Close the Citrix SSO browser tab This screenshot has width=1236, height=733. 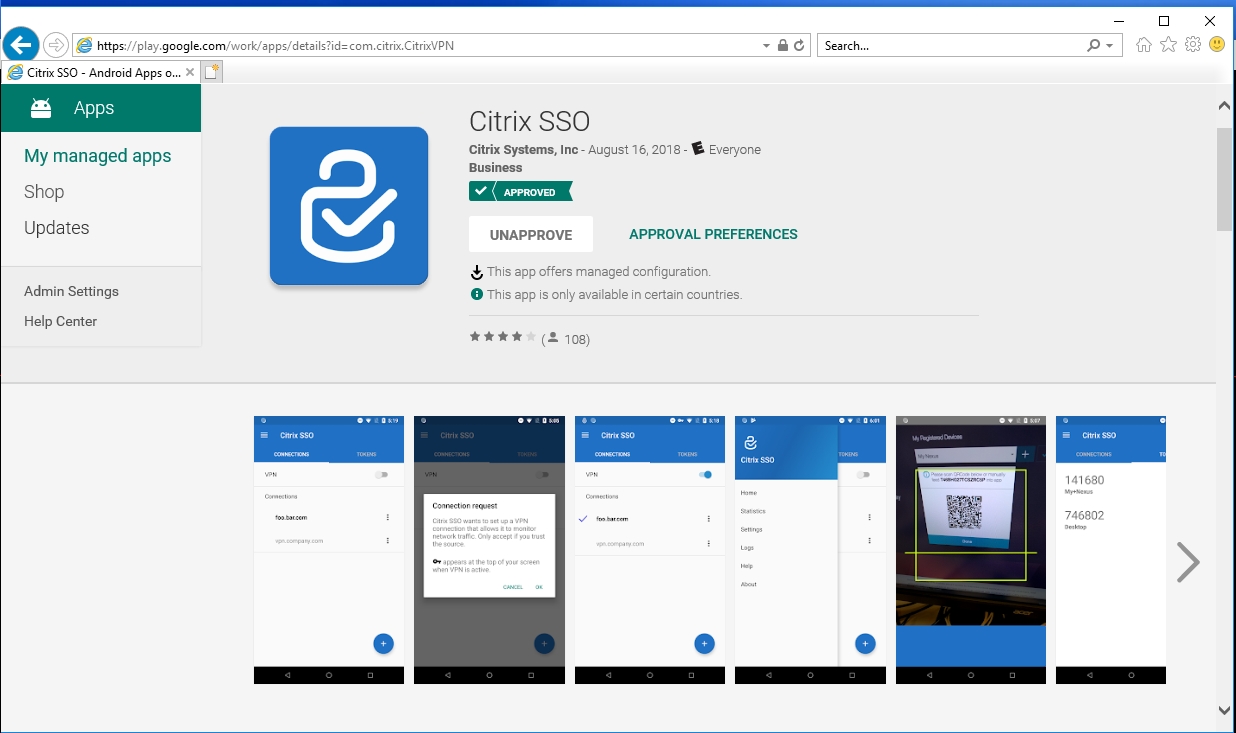click(190, 72)
